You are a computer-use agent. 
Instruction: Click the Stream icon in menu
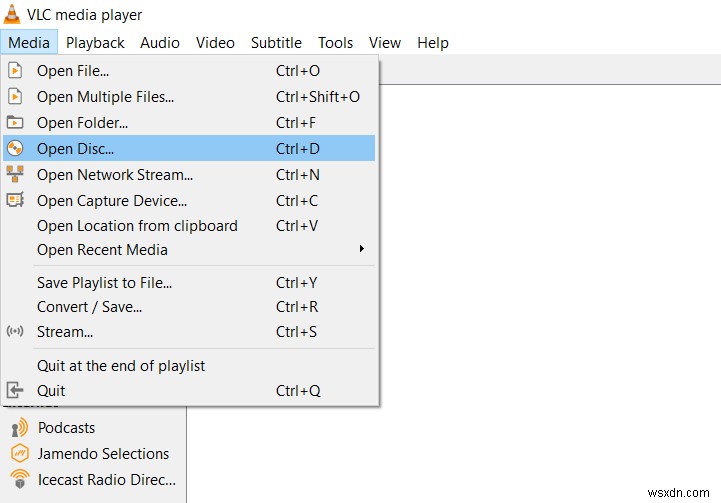tap(15, 332)
